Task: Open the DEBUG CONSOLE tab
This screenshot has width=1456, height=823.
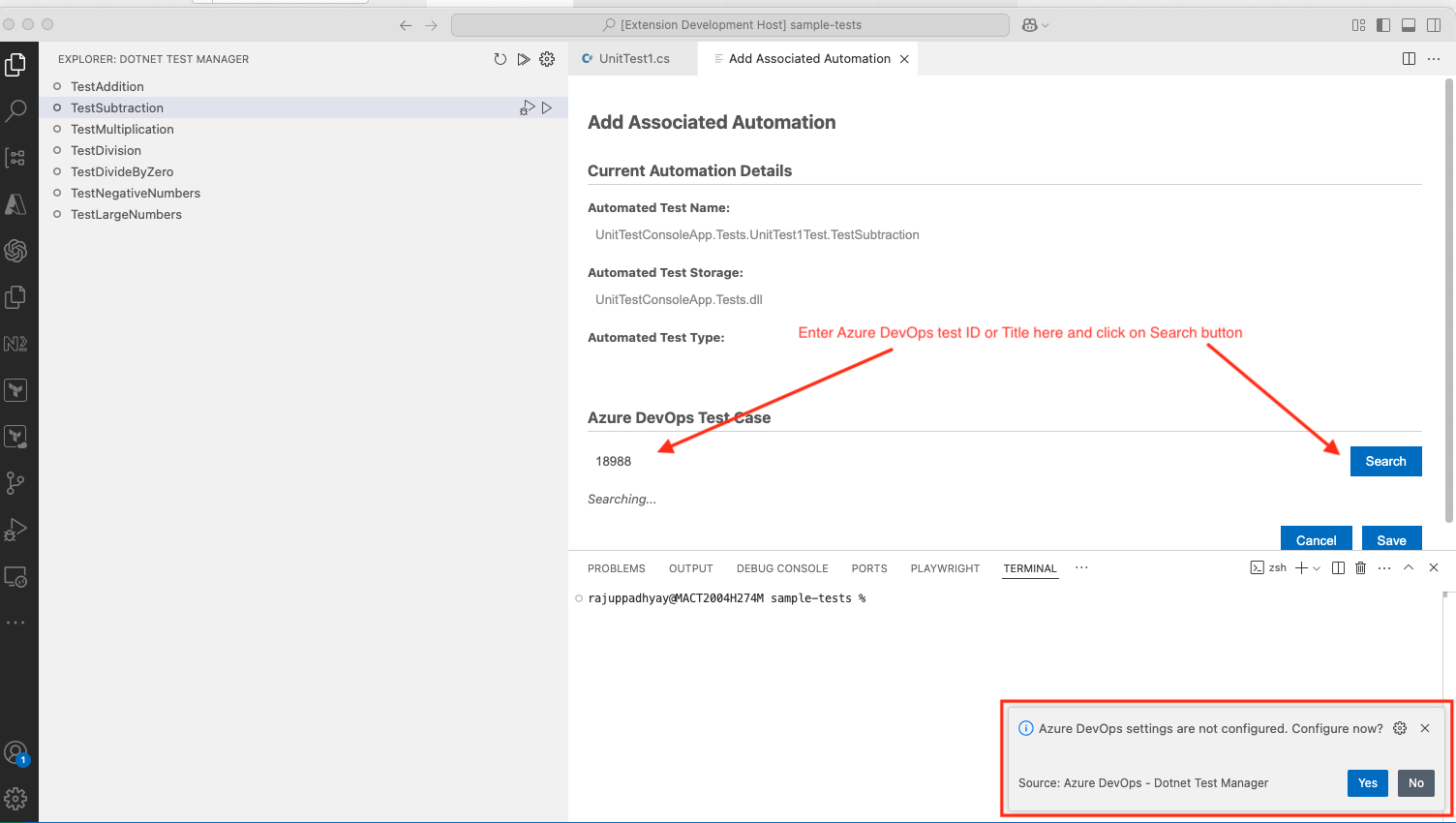Action: (782, 568)
